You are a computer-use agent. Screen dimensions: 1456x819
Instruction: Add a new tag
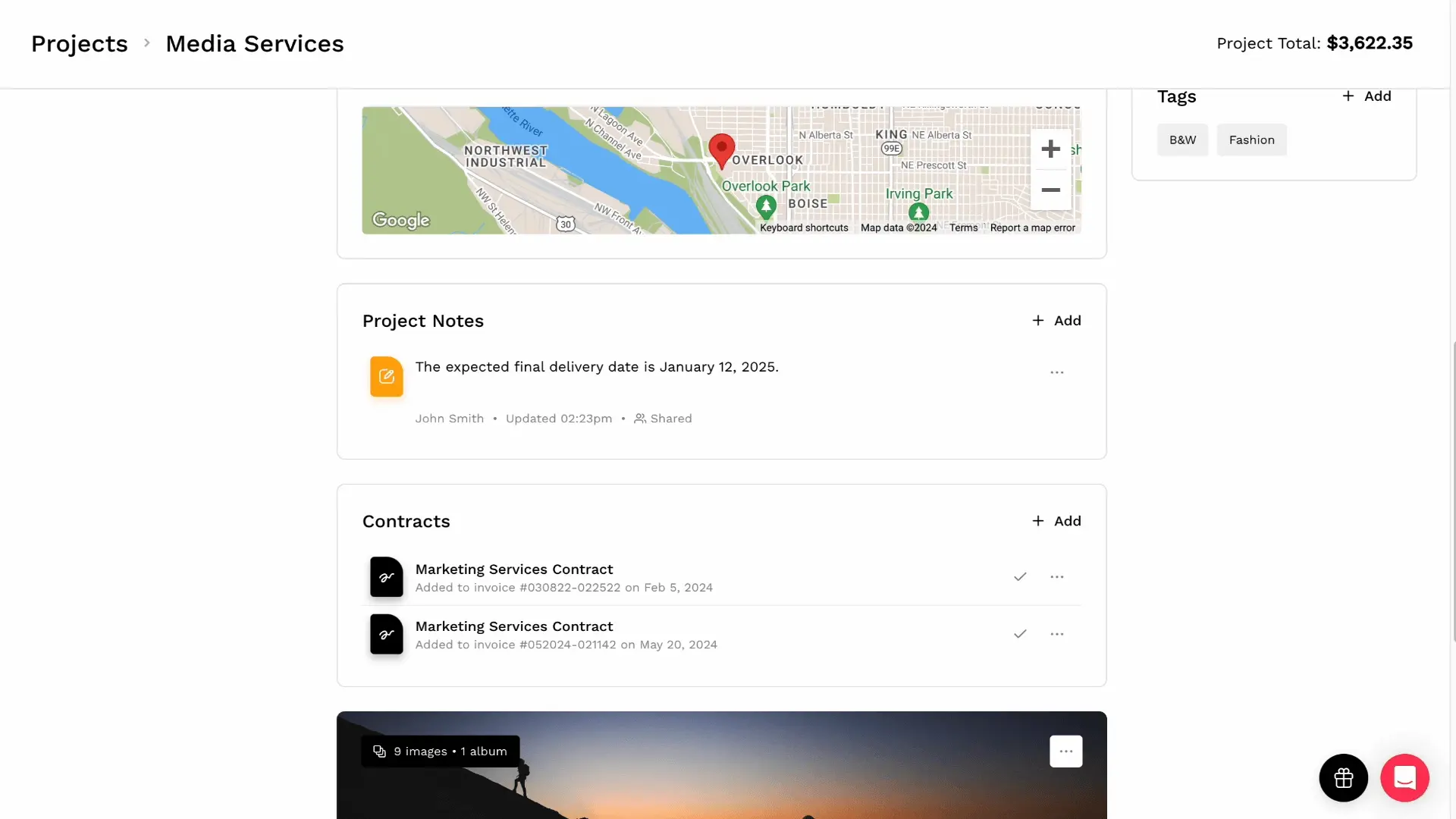tap(1367, 96)
